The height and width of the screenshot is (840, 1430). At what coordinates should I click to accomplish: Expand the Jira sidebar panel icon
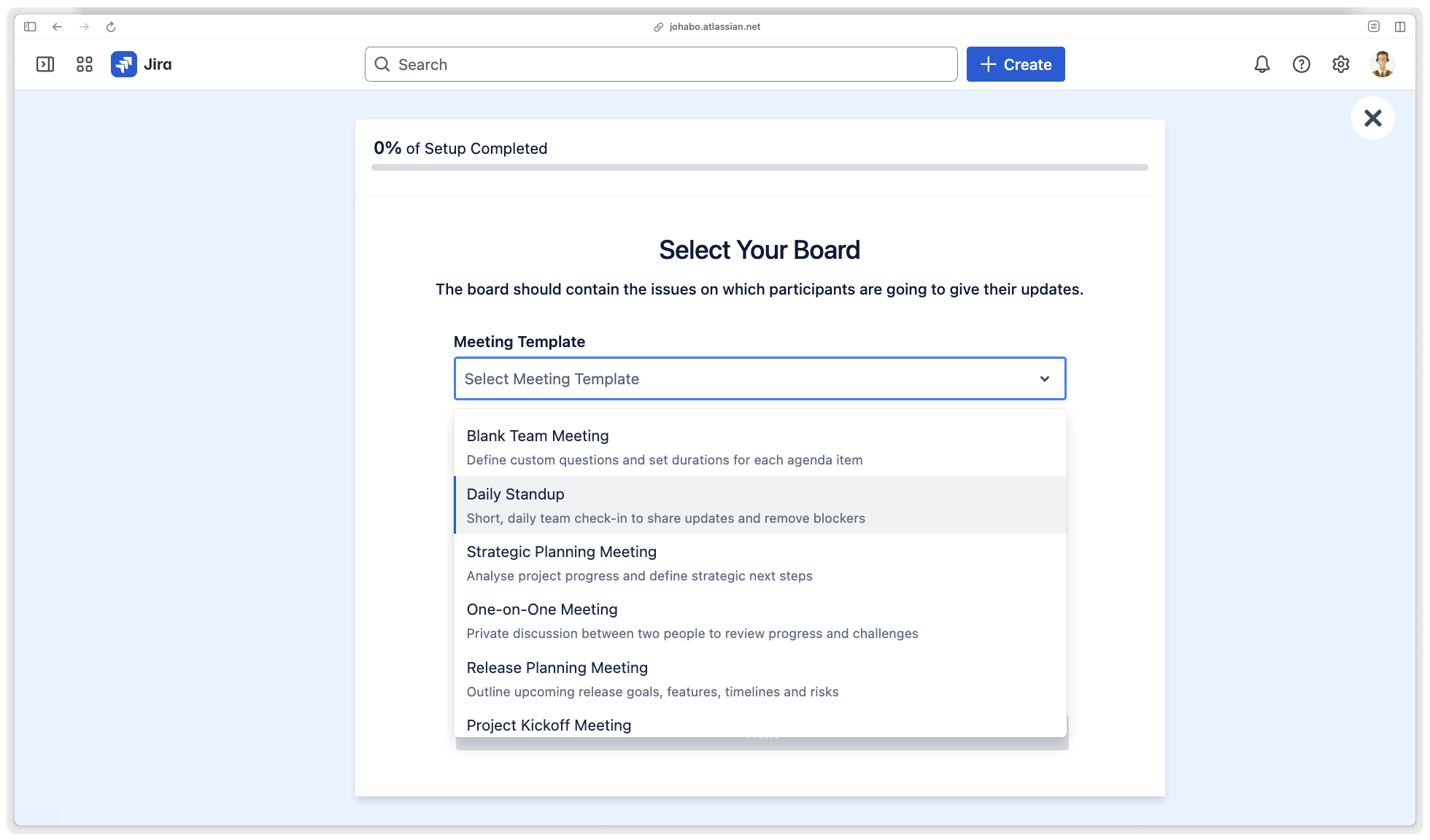(45, 64)
